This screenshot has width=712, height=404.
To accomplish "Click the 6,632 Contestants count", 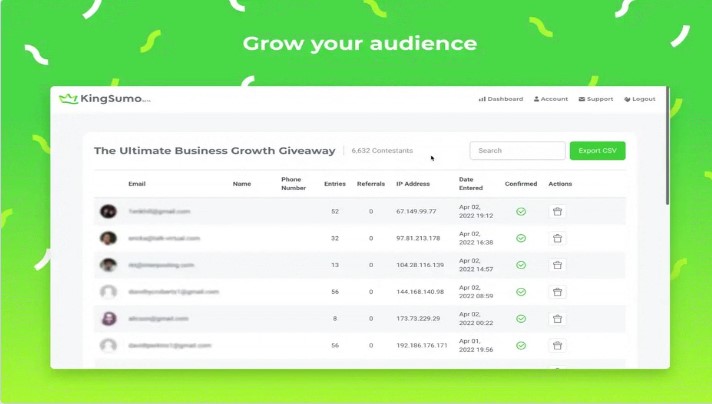I will (382, 150).
